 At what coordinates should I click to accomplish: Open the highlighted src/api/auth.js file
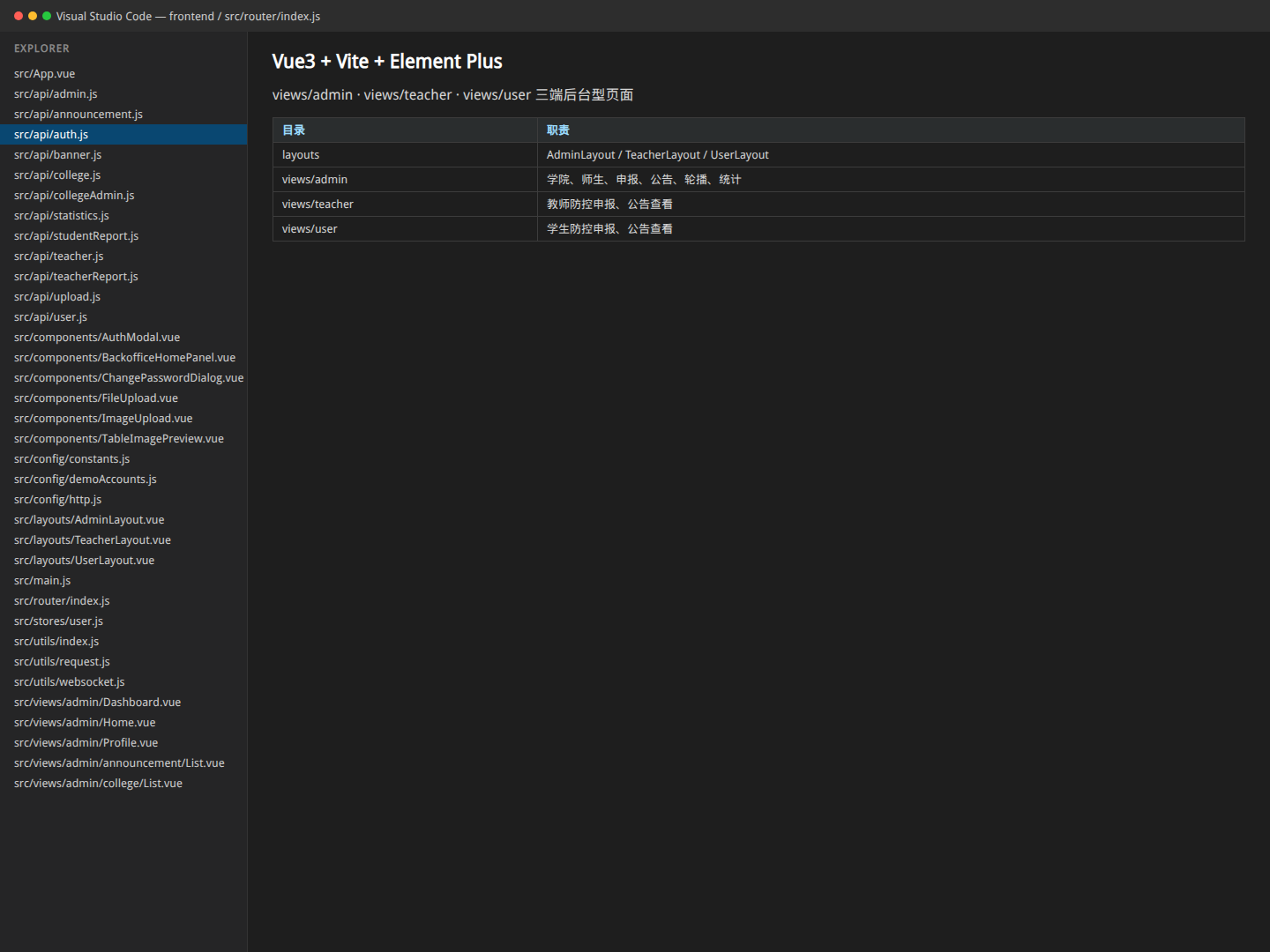tap(123, 135)
